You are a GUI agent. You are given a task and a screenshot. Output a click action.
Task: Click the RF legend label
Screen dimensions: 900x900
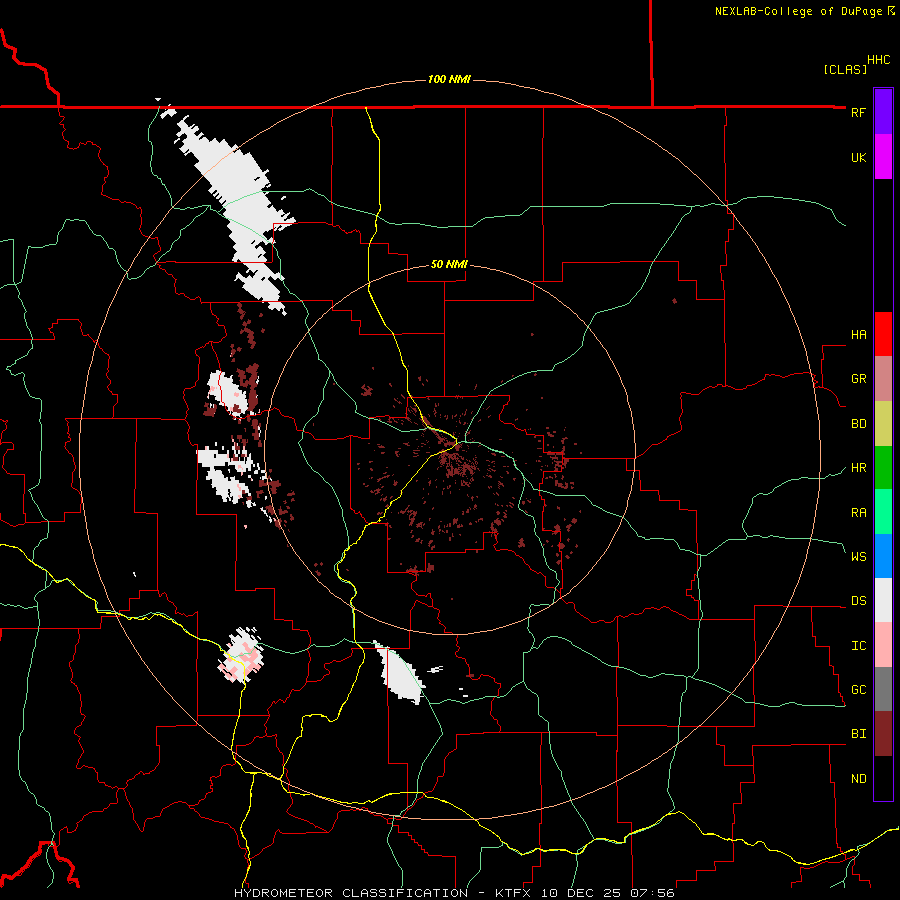tap(858, 112)
